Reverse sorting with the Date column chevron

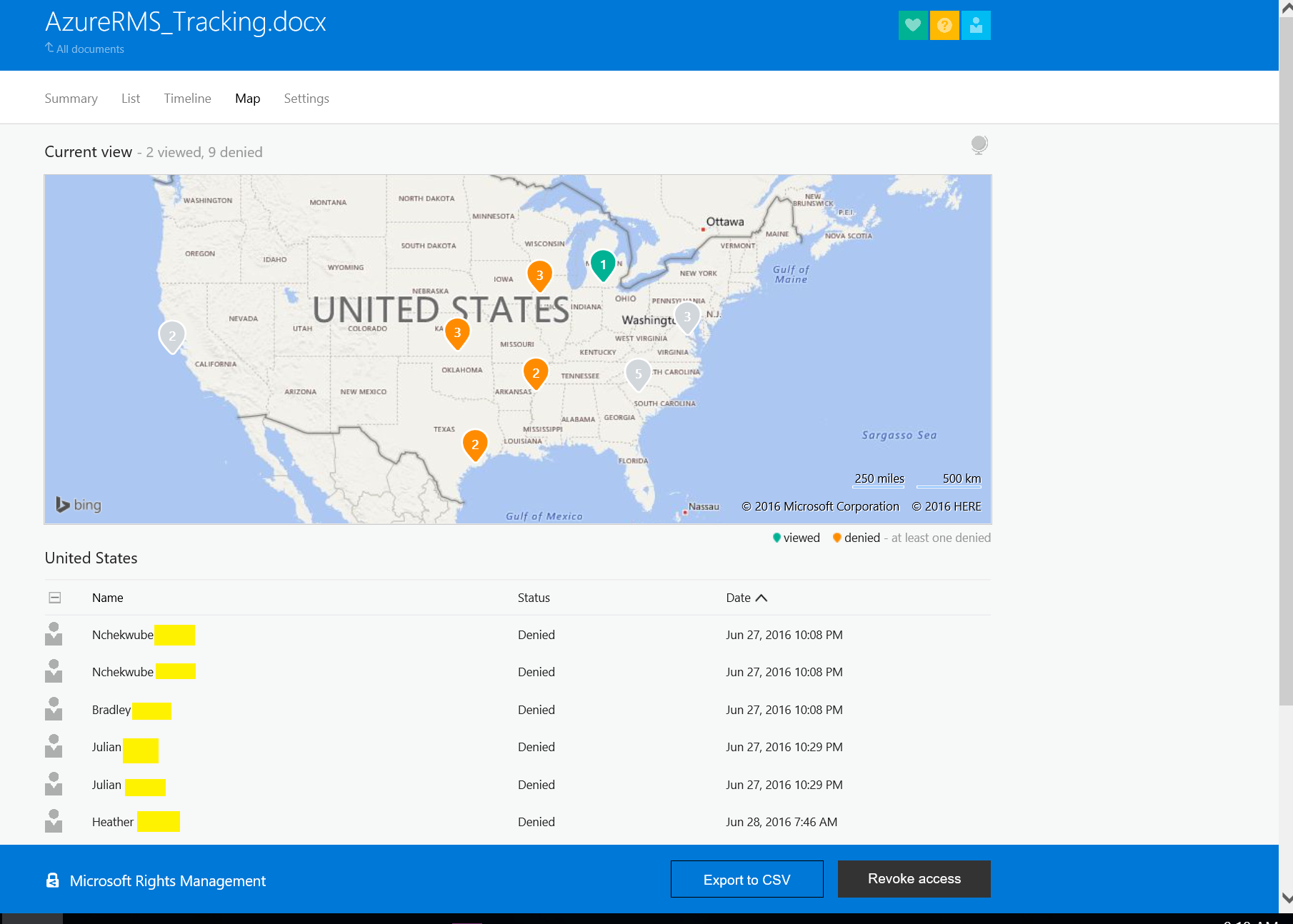[x=762, y=598]
